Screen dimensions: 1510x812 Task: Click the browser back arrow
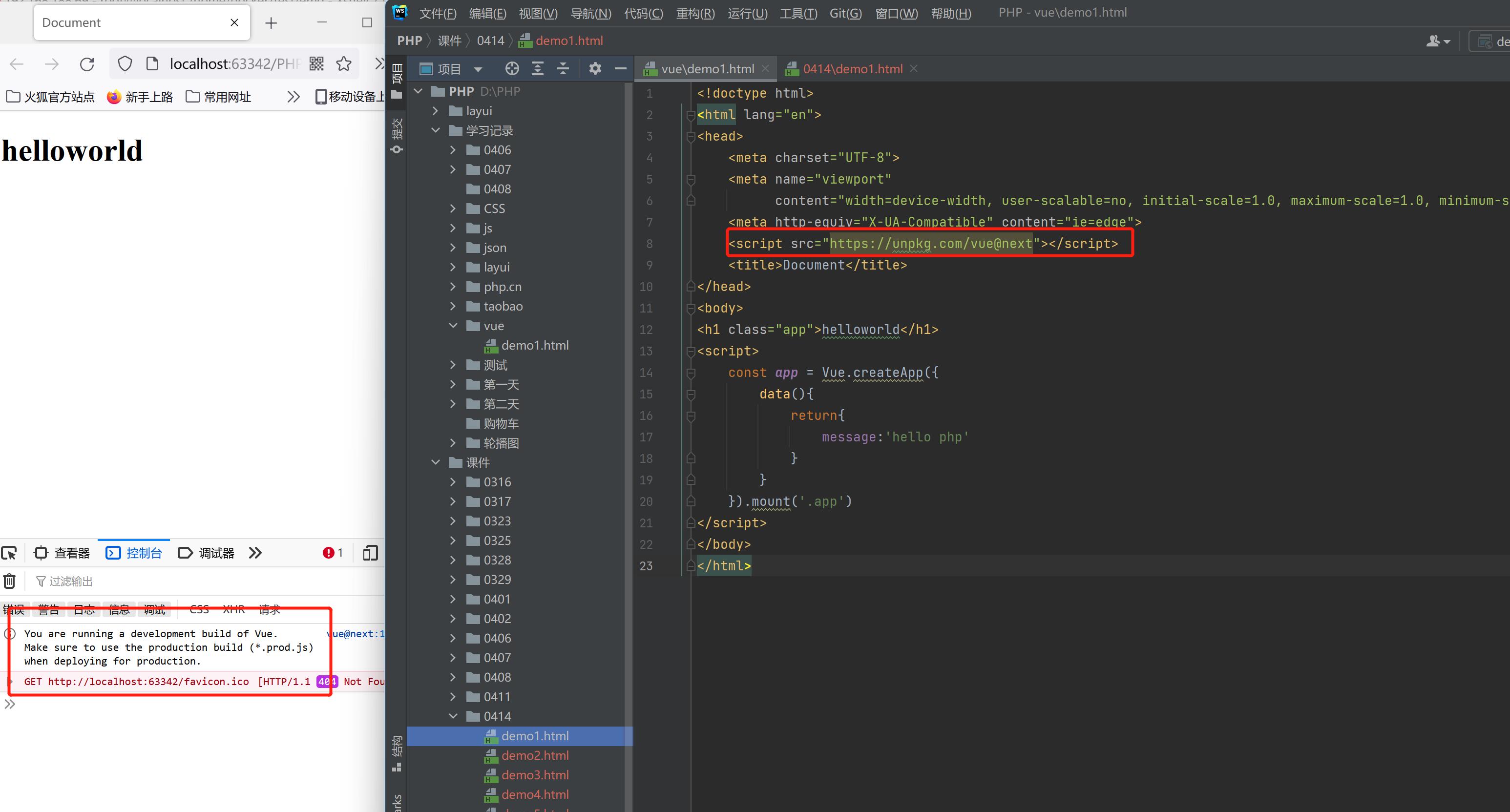coord(17,64)
